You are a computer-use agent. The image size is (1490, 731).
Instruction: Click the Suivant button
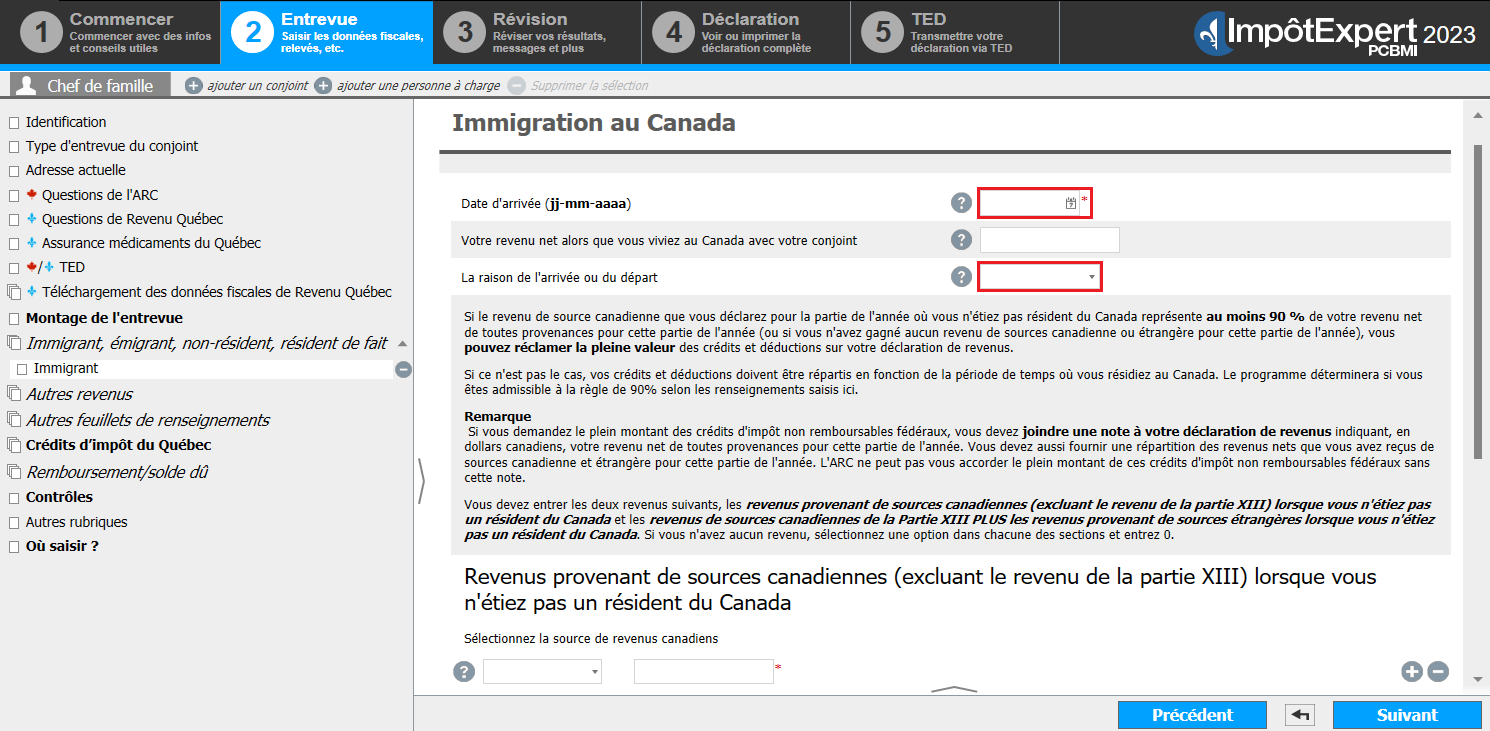[x=1407, y=715]
